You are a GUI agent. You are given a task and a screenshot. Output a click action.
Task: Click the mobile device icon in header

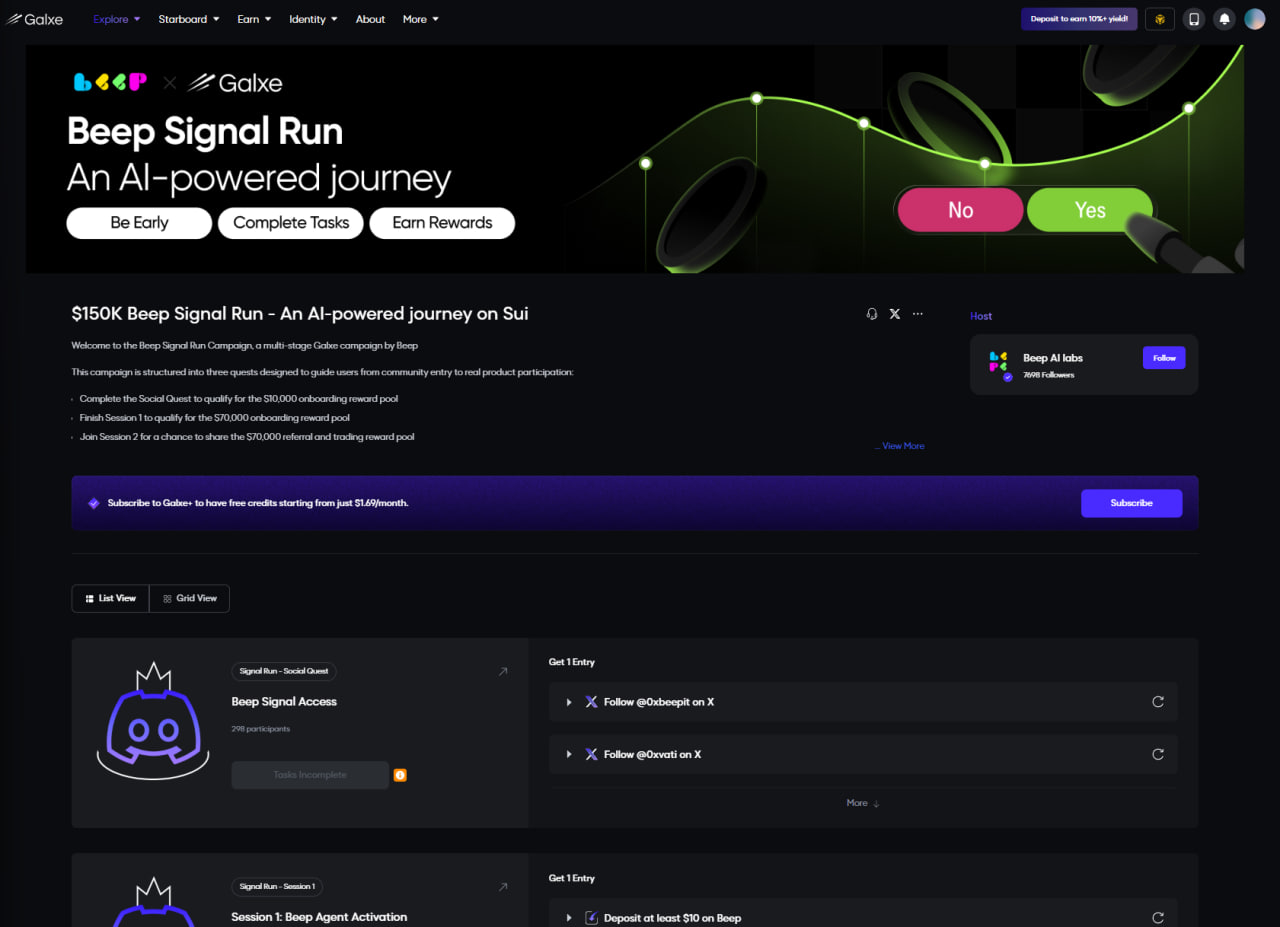click(1193, 19)
